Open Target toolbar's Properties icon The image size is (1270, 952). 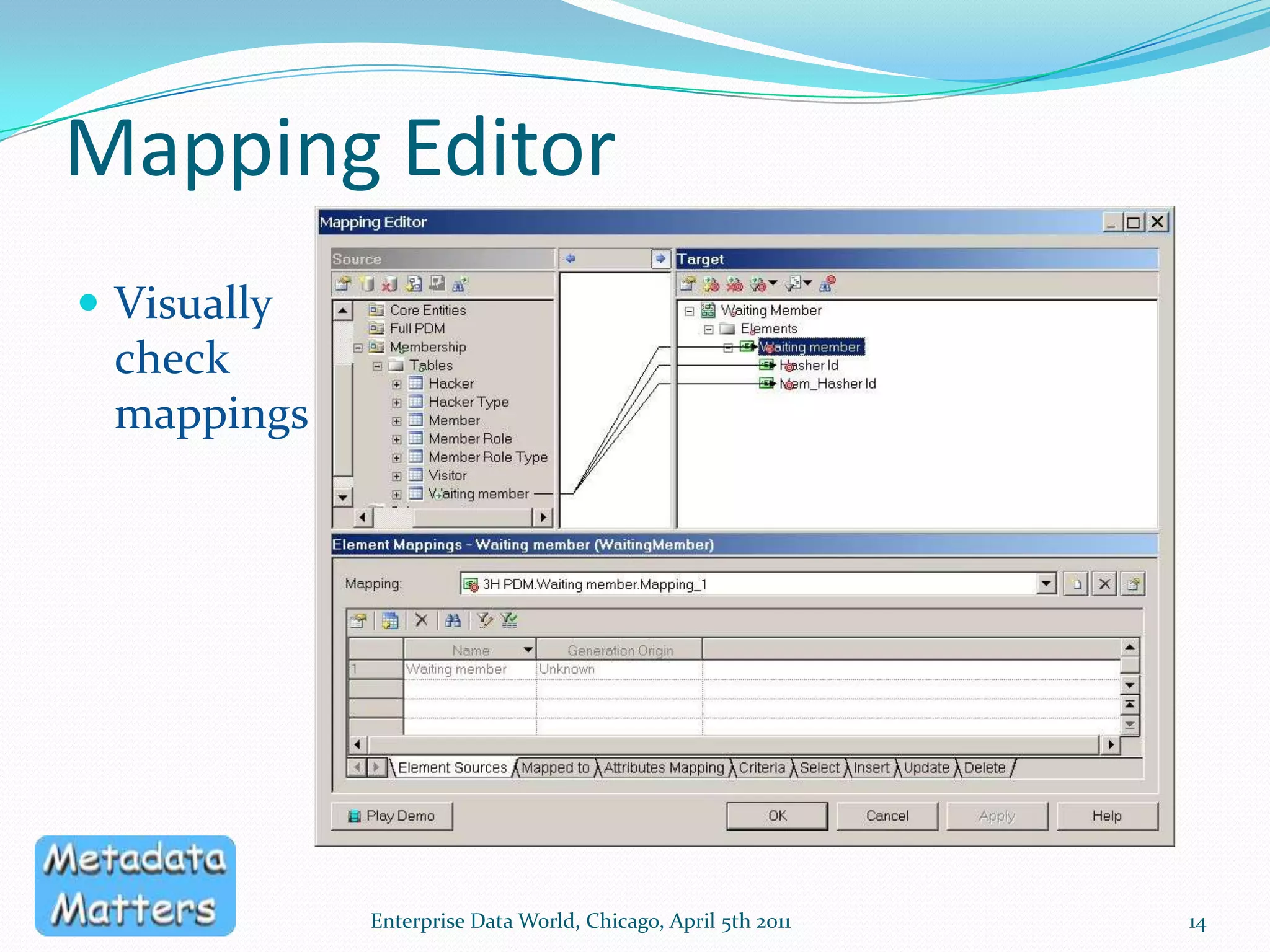687,284
